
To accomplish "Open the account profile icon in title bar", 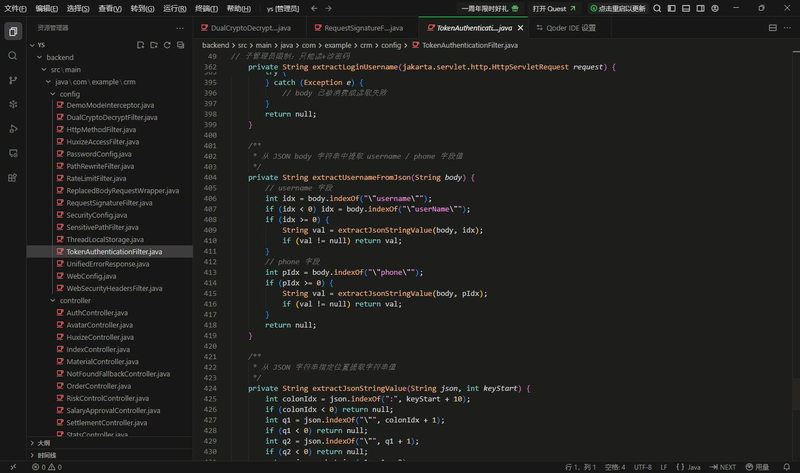I will coord(715,8).
